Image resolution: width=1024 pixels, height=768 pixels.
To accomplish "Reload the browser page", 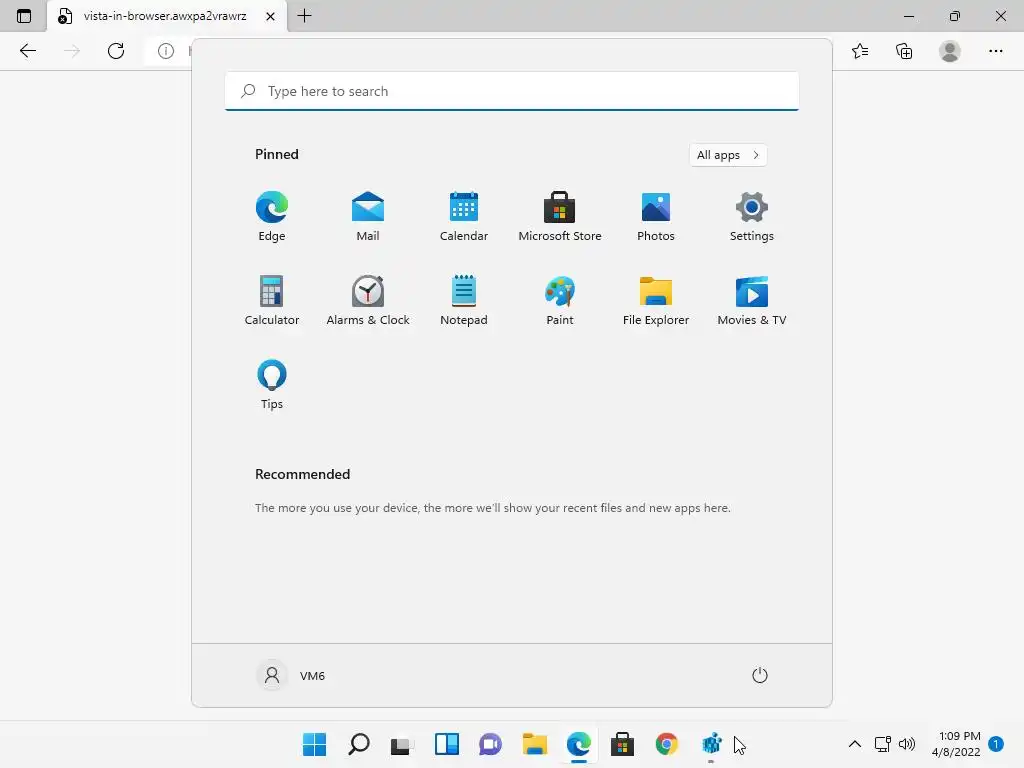I will [x=116, y=51].
